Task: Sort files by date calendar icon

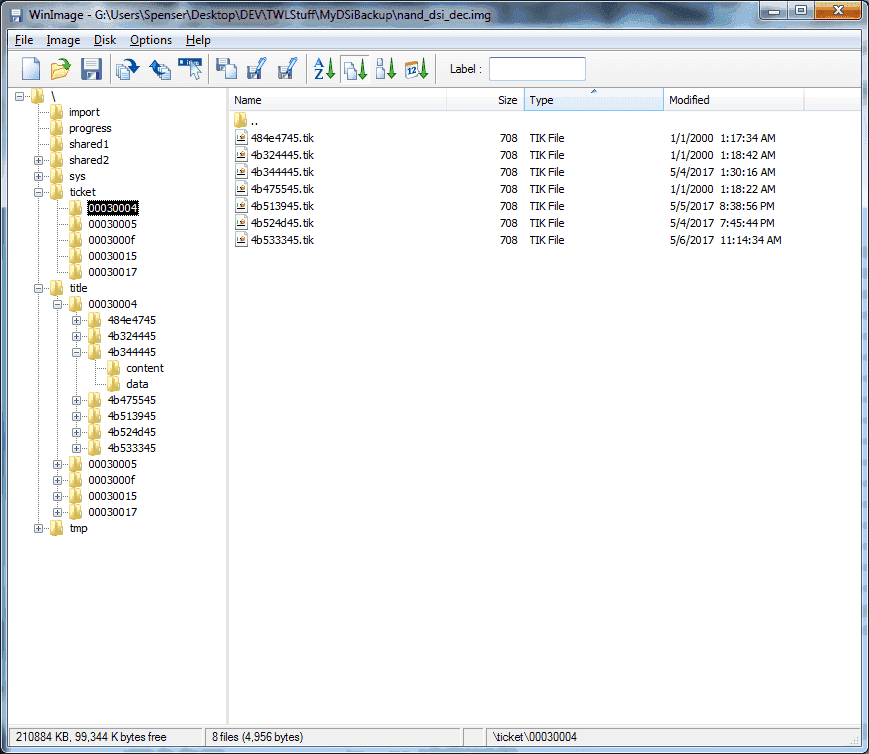Action: coord(417,69)
